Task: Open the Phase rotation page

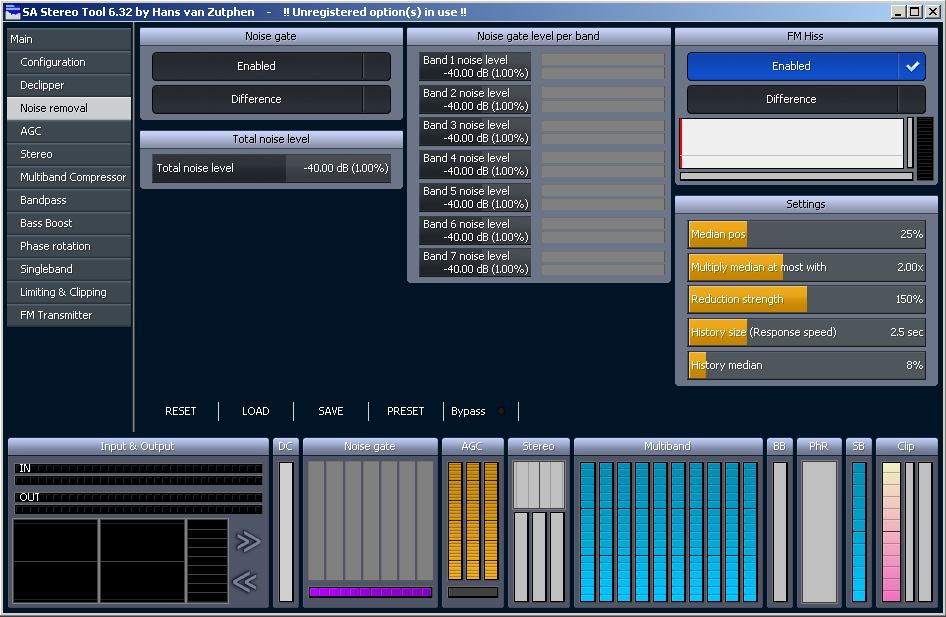Action: [x=69, y=246]
